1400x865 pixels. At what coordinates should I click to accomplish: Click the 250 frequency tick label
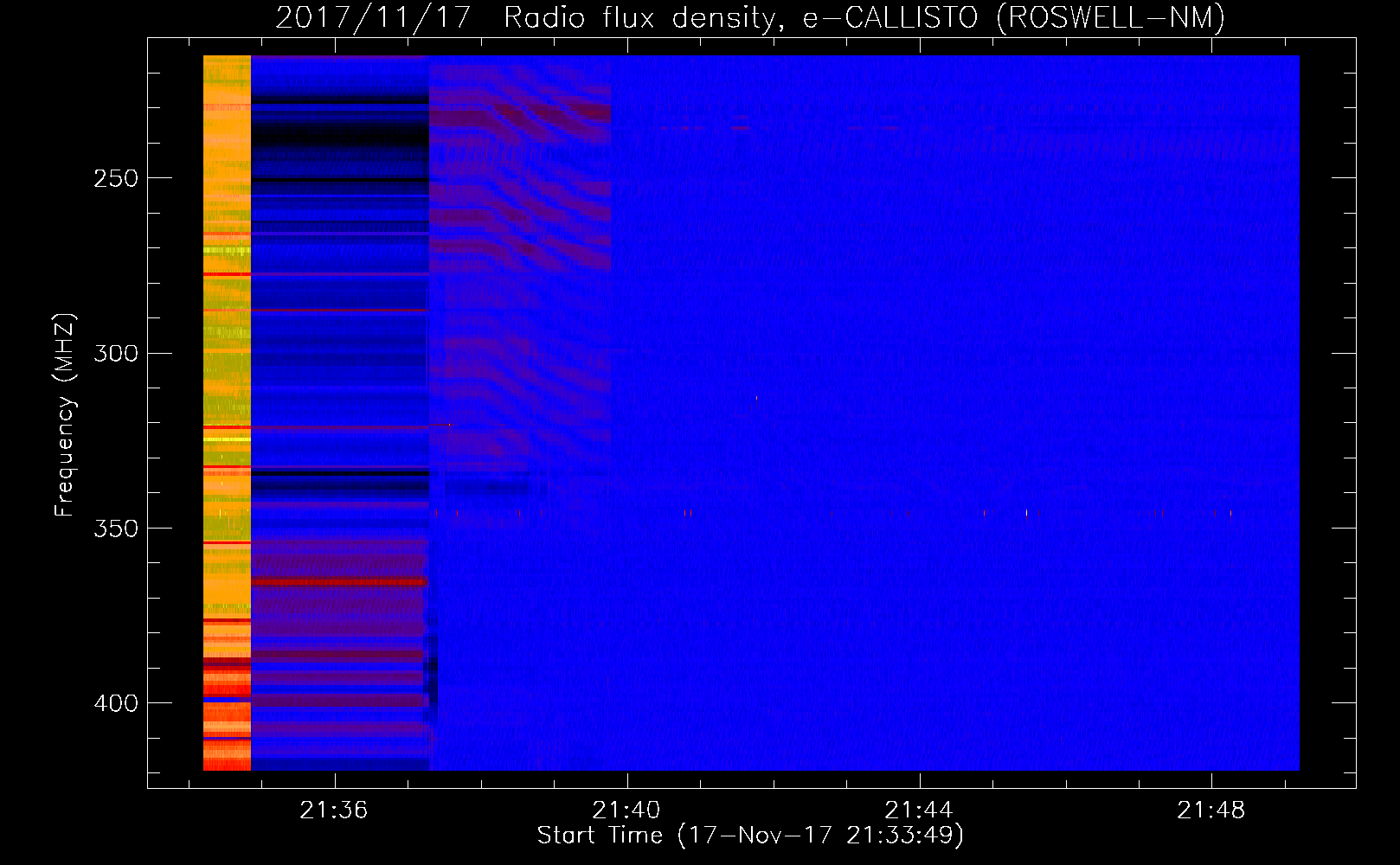pyautogui.click(x=117, y=178)
